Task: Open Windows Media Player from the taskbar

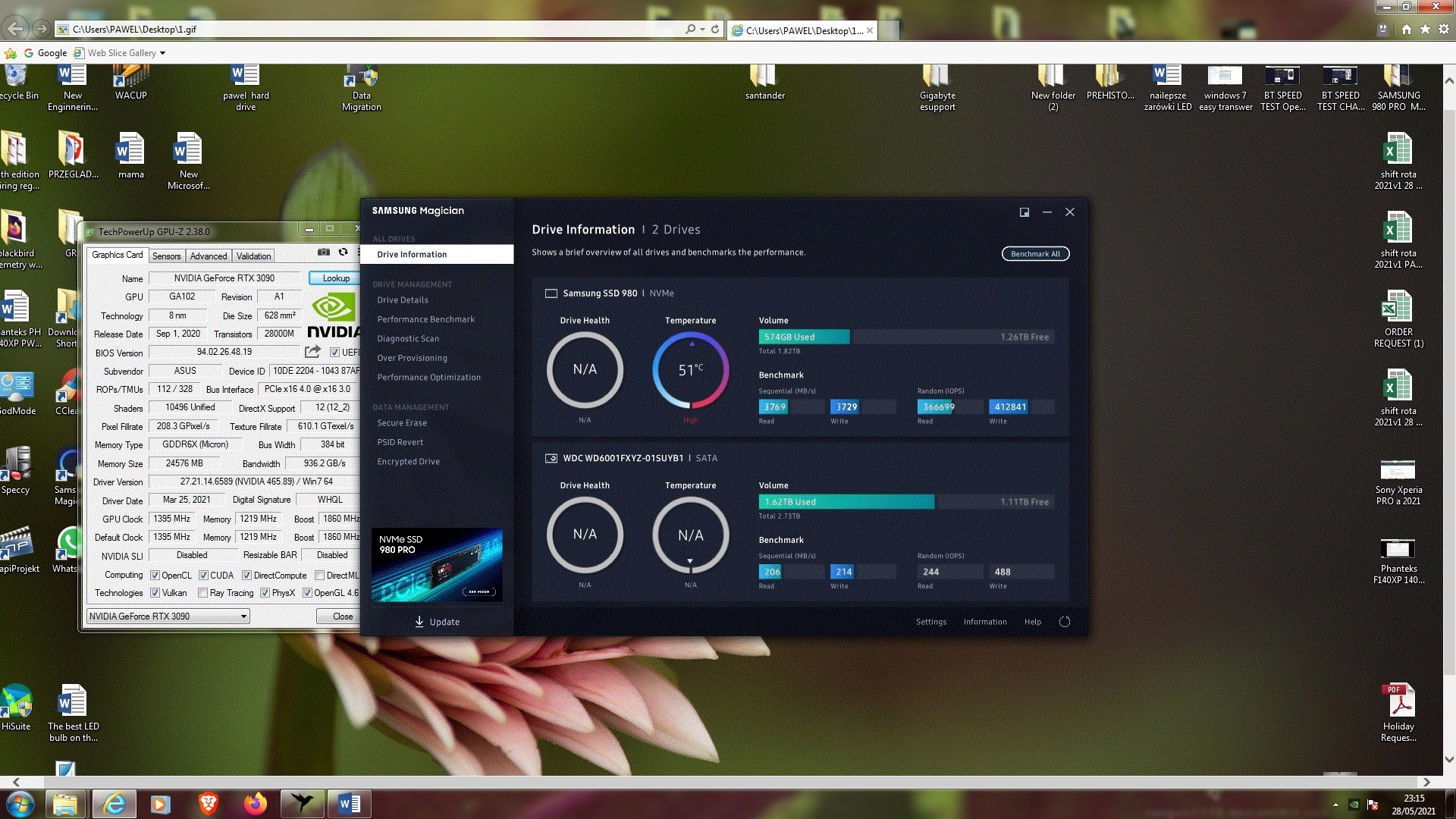Action: pos(161,804)
